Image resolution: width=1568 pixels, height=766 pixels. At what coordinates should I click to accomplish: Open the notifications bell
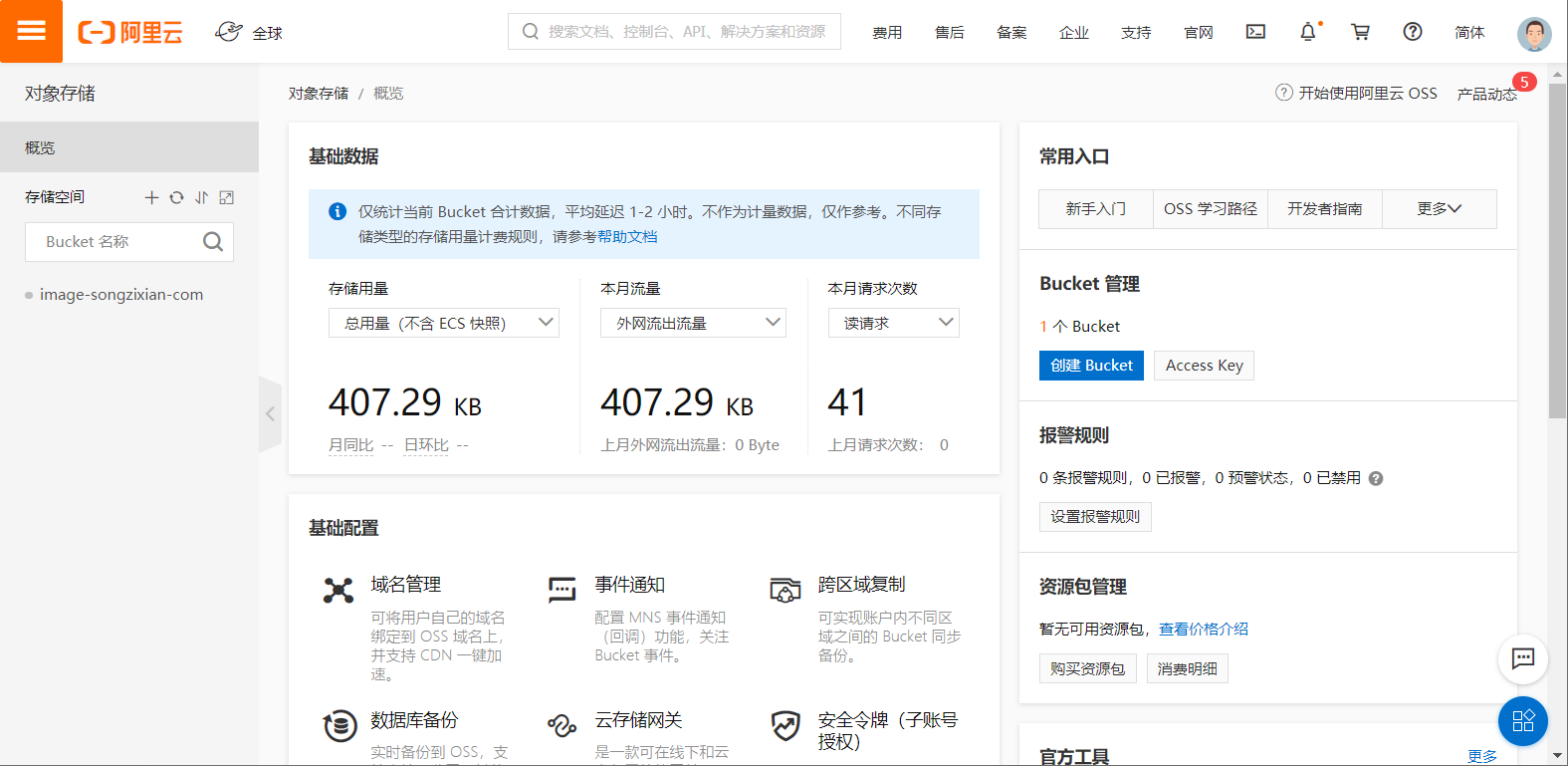point(1308,32)
